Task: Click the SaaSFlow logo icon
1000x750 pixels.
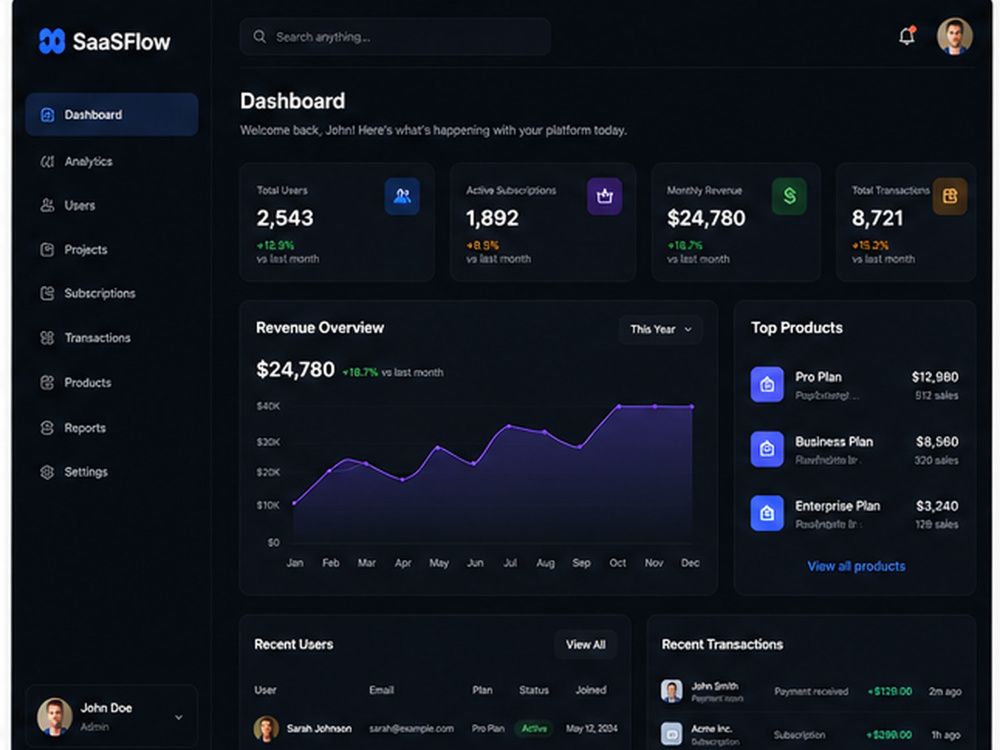Action: 52,41
